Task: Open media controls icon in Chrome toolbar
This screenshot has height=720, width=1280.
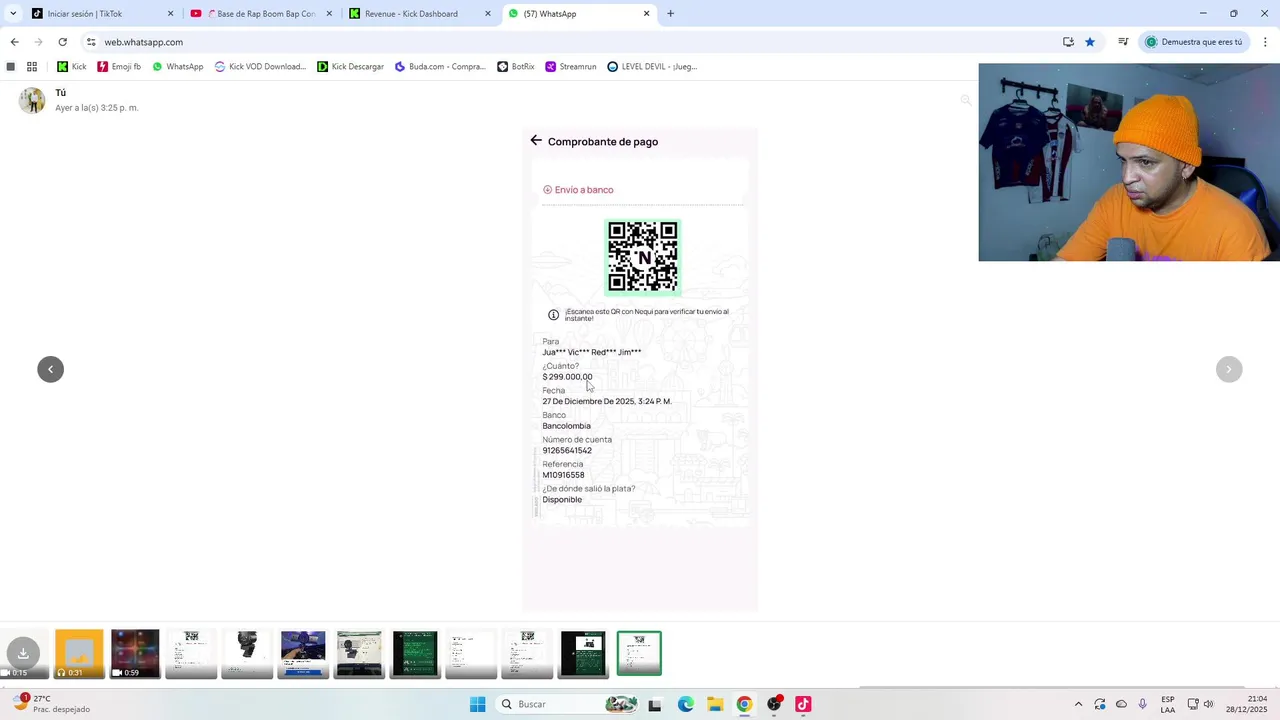Action: [x=1123, y=42]
